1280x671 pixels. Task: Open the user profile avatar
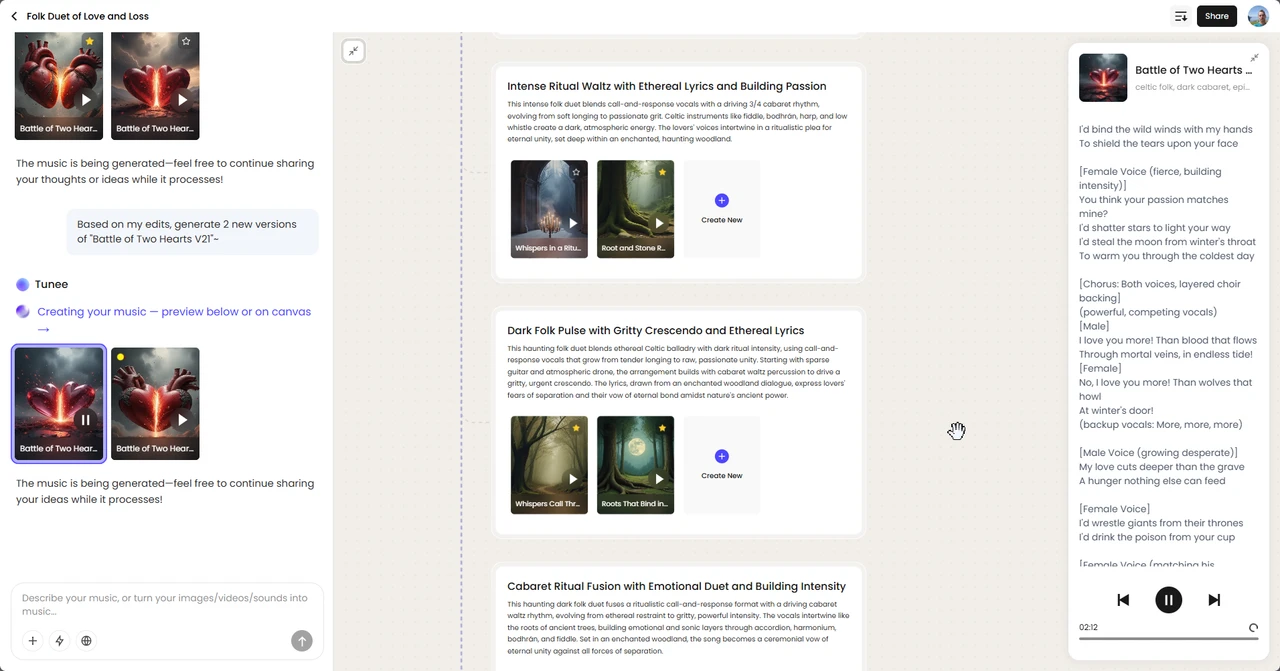[x=1258, y=16]
